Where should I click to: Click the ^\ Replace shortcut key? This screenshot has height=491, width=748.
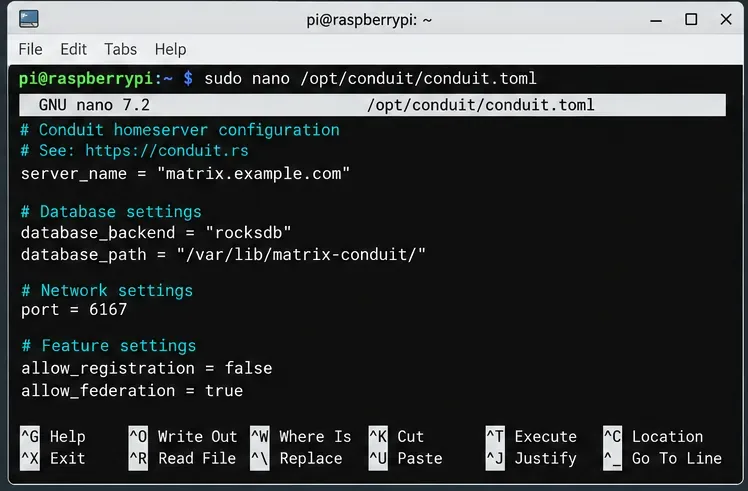tap(260, 458)
